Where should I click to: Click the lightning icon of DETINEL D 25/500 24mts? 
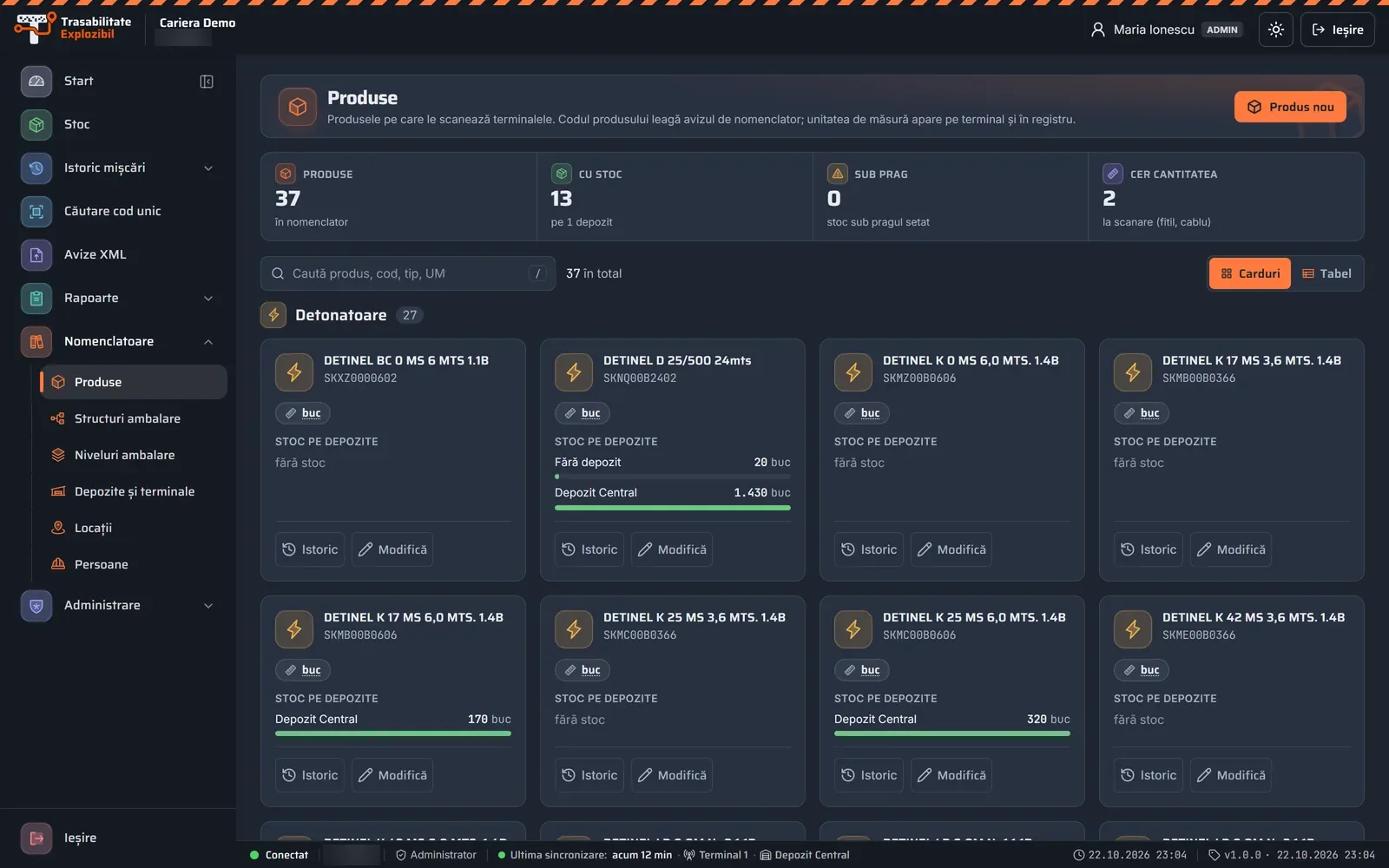(574, 372)
